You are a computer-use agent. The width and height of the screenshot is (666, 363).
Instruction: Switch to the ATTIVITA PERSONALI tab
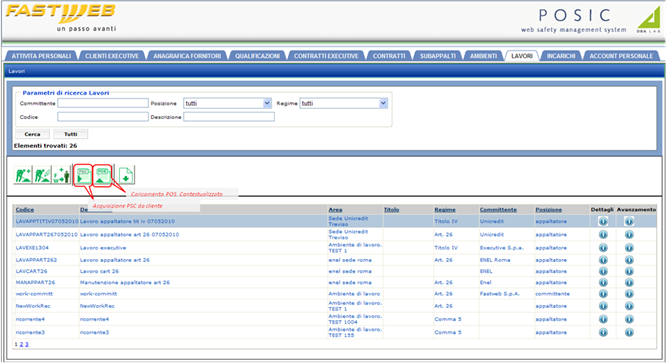tap(41, 56)
